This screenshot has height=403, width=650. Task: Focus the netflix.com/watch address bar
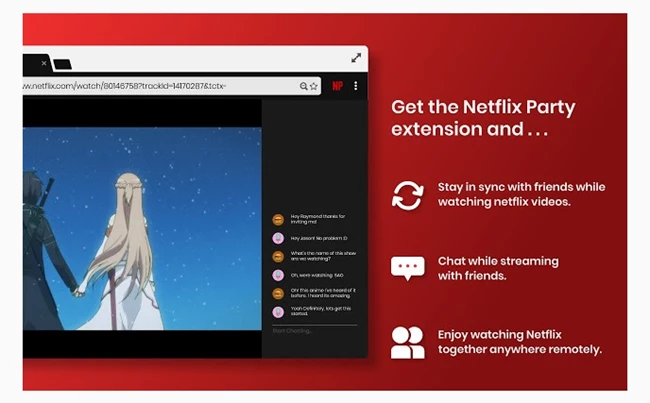(172, 86)
